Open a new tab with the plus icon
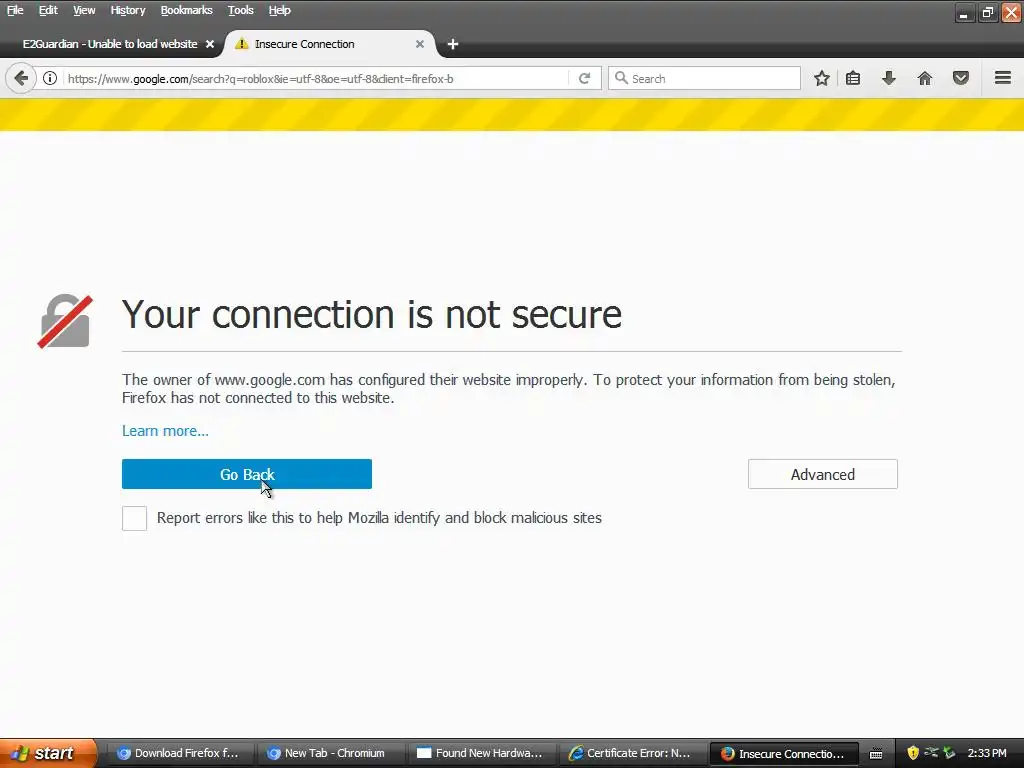Image resolution: width=1024 pixels, height=768 pixels. click(x=453, y=44)
